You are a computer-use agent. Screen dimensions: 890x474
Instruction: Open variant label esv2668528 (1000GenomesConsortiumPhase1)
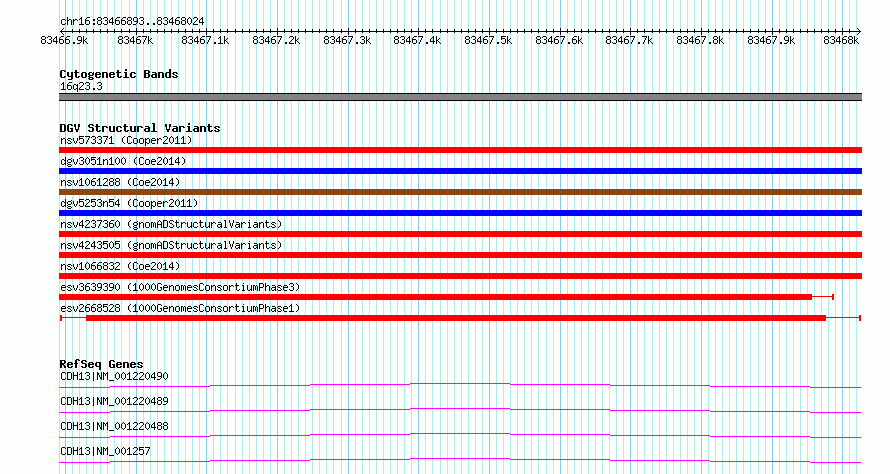pyautogui.click(x=180, y=308)
